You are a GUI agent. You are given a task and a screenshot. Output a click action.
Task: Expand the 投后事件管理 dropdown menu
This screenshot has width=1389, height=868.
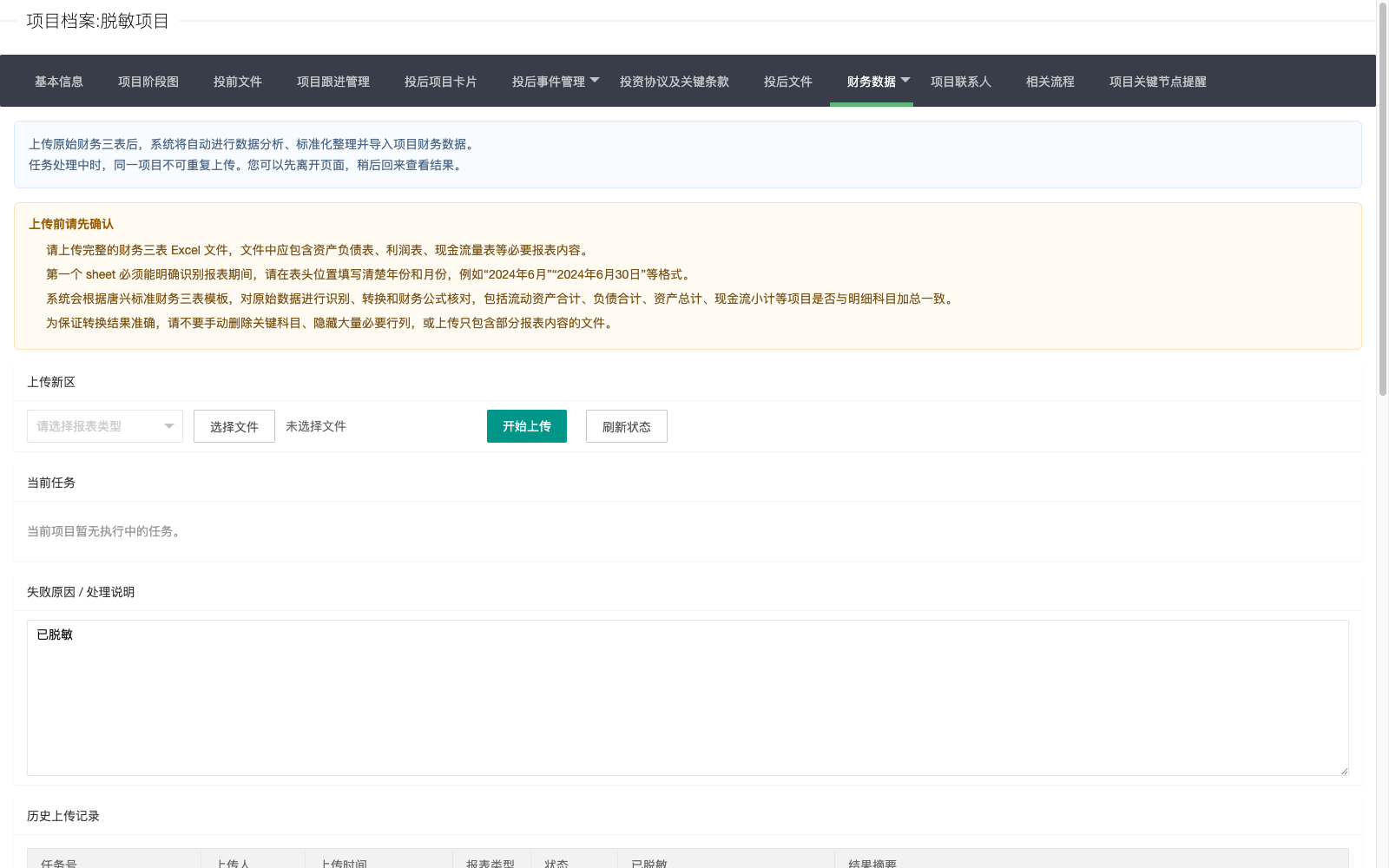point(556,82)
